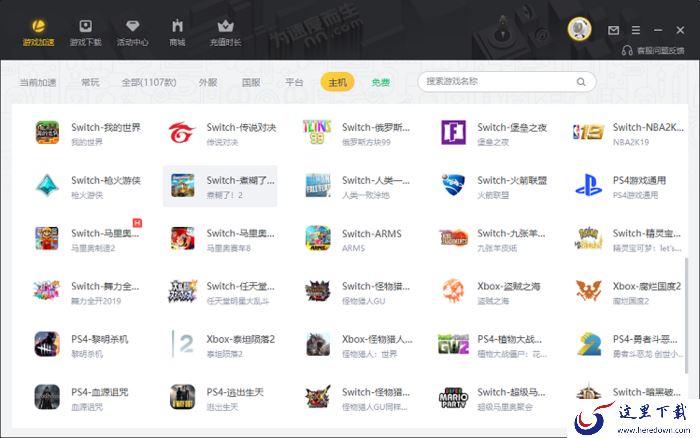Image resolution: width=700 pixels, height=438 pixels.
Task: Select the Switch-ARMS game icon
Action: [x=317, y=238]
